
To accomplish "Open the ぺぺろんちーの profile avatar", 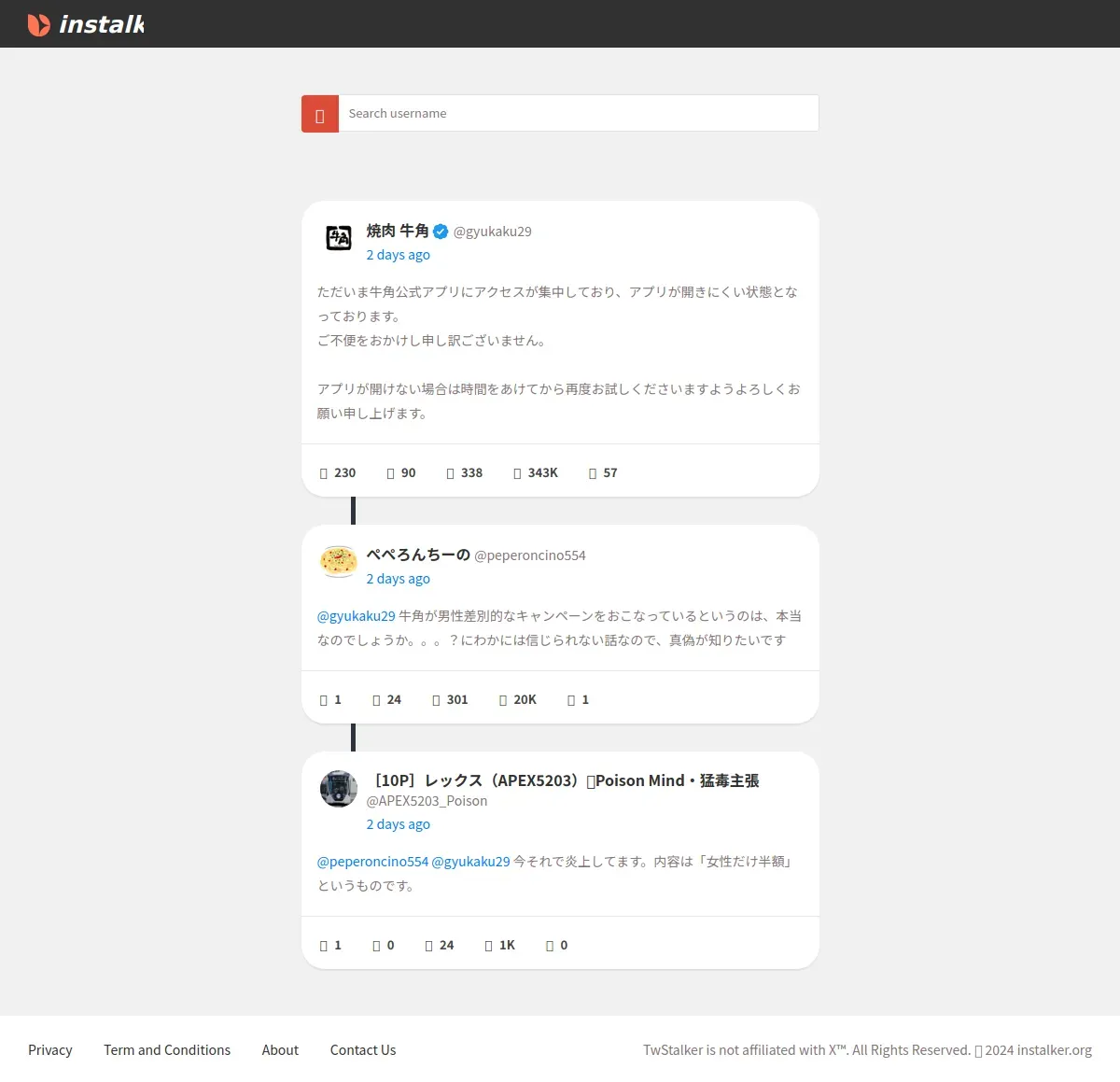I will (x=339, y=561).
